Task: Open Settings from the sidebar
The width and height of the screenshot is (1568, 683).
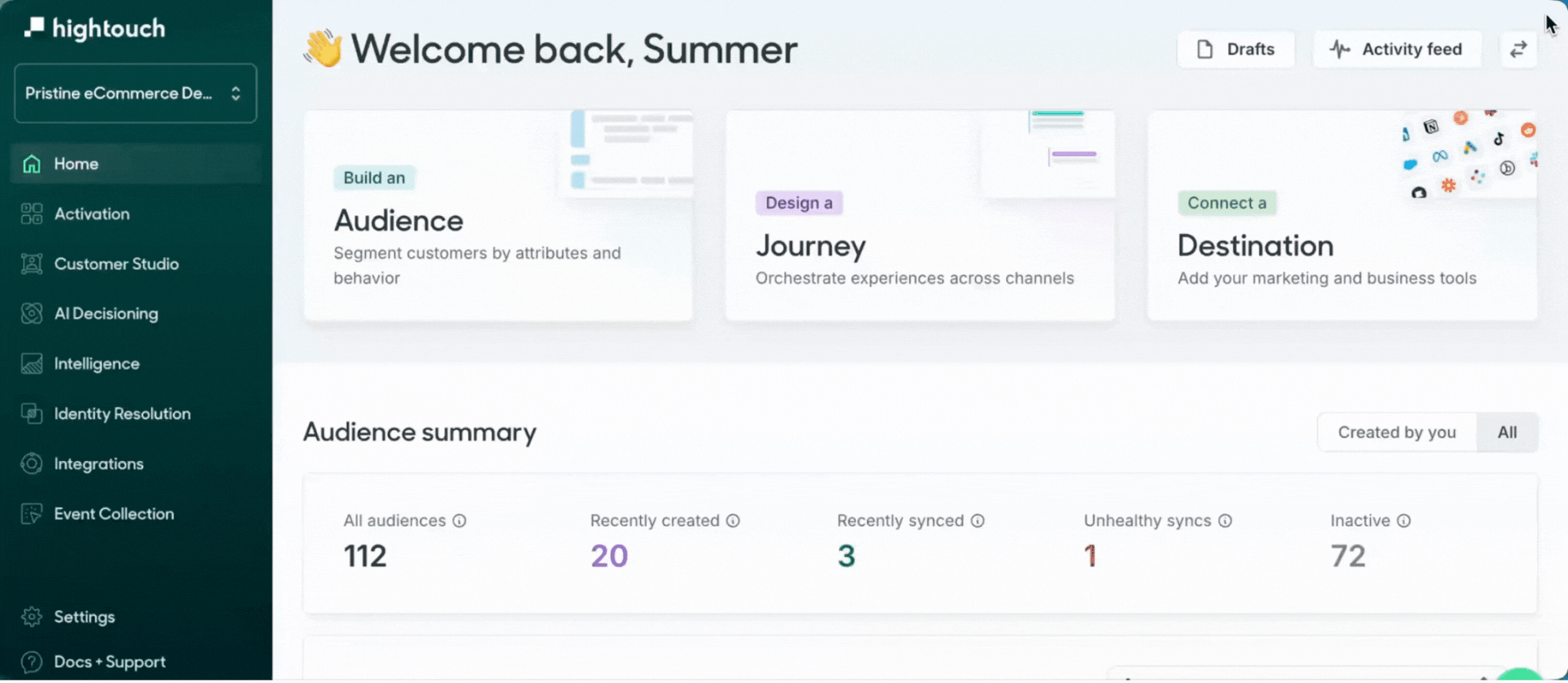Action: pos(84,617)
